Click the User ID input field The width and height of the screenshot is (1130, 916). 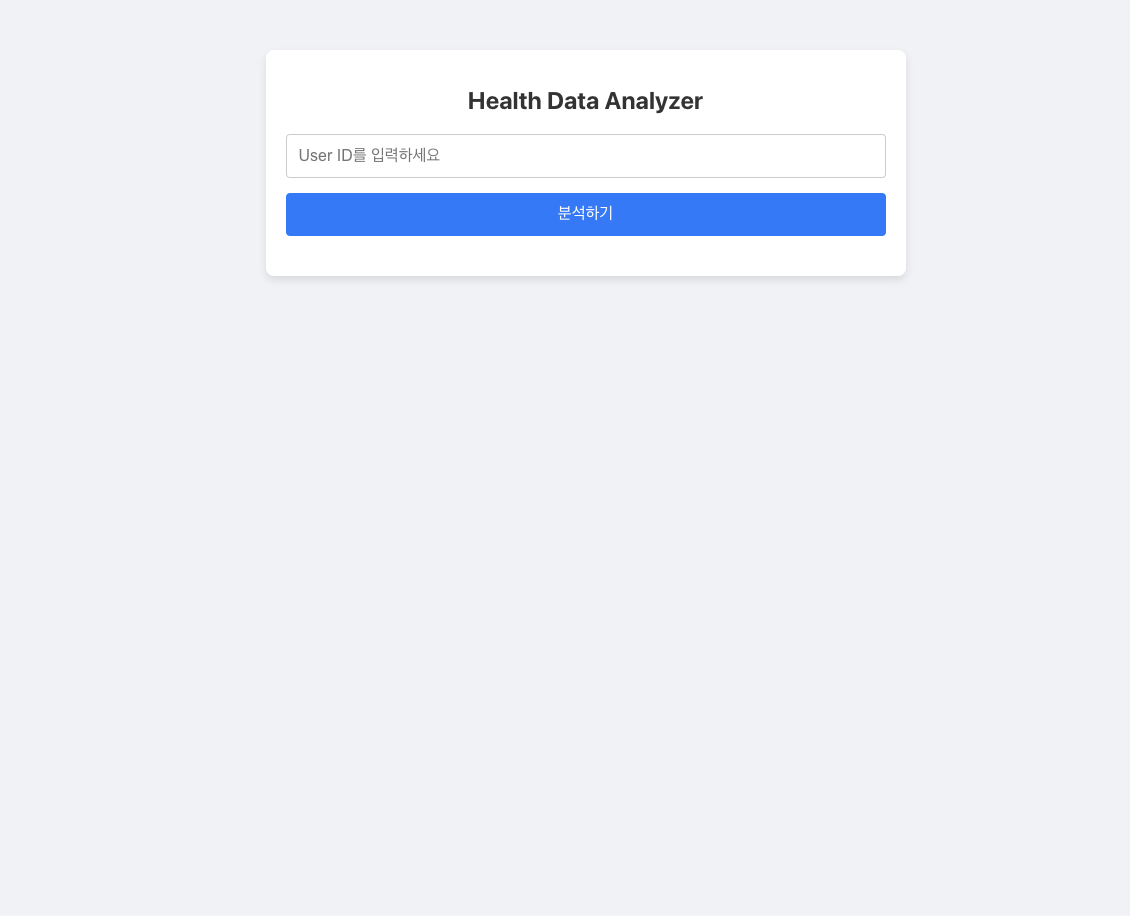(x=585, y=156)
